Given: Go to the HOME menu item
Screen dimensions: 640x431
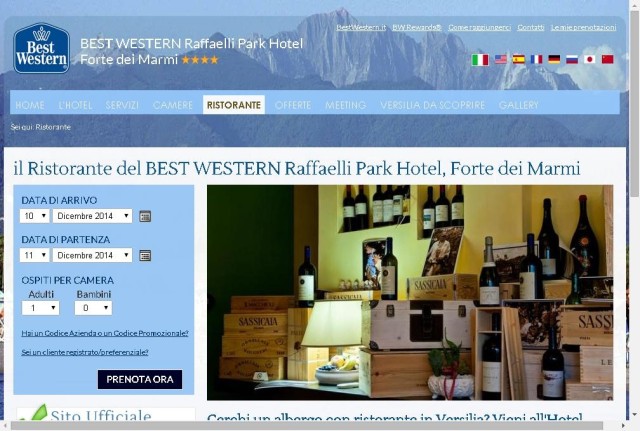Looking at the screenshot, I should 30,105.
